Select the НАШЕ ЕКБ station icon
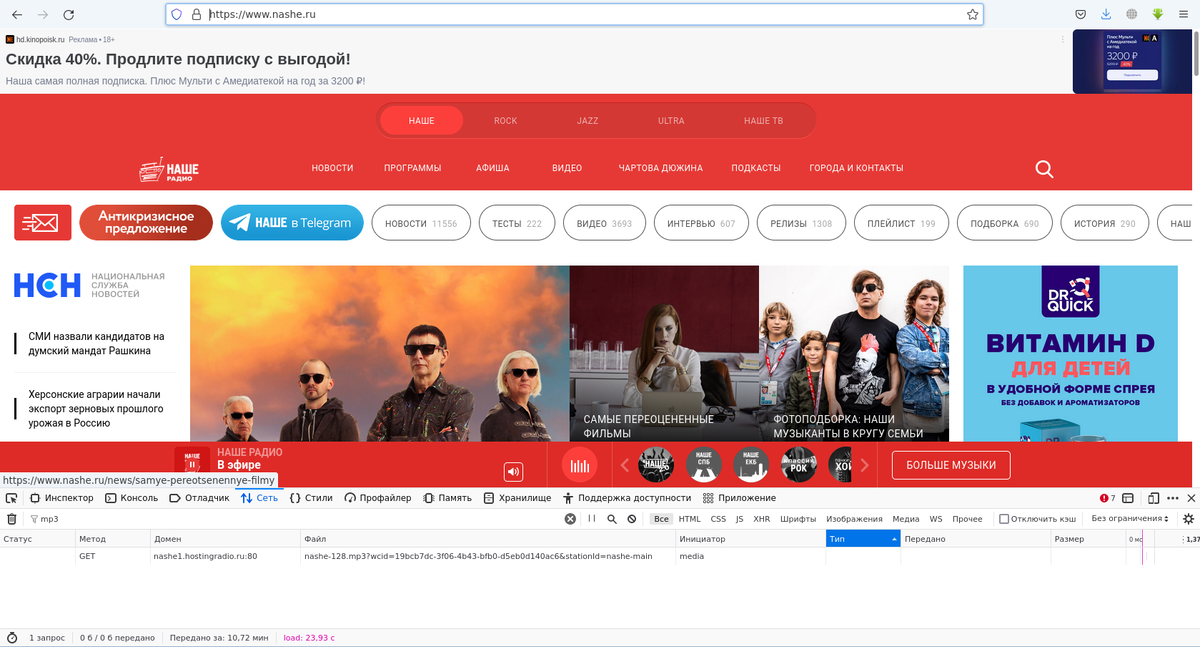 coord(751,465)
